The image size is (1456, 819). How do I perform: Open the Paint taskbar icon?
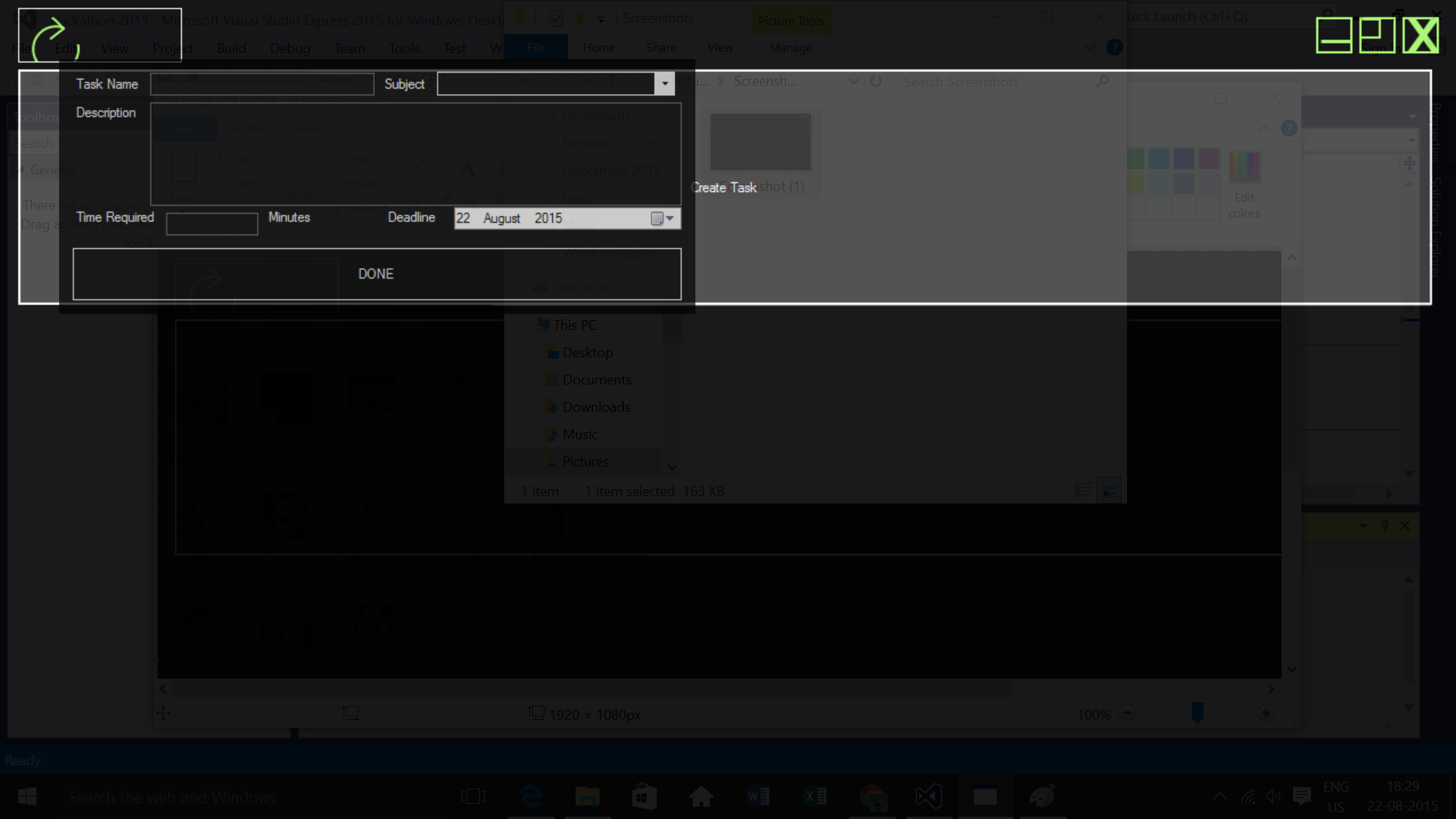point(1041,797)
